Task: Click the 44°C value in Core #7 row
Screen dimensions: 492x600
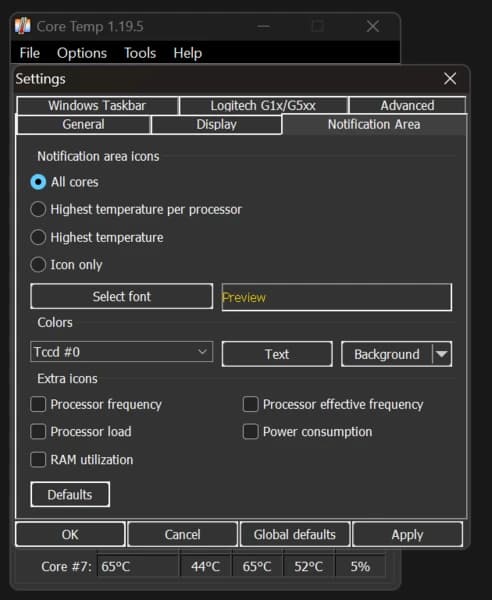Action: [205, 566]
